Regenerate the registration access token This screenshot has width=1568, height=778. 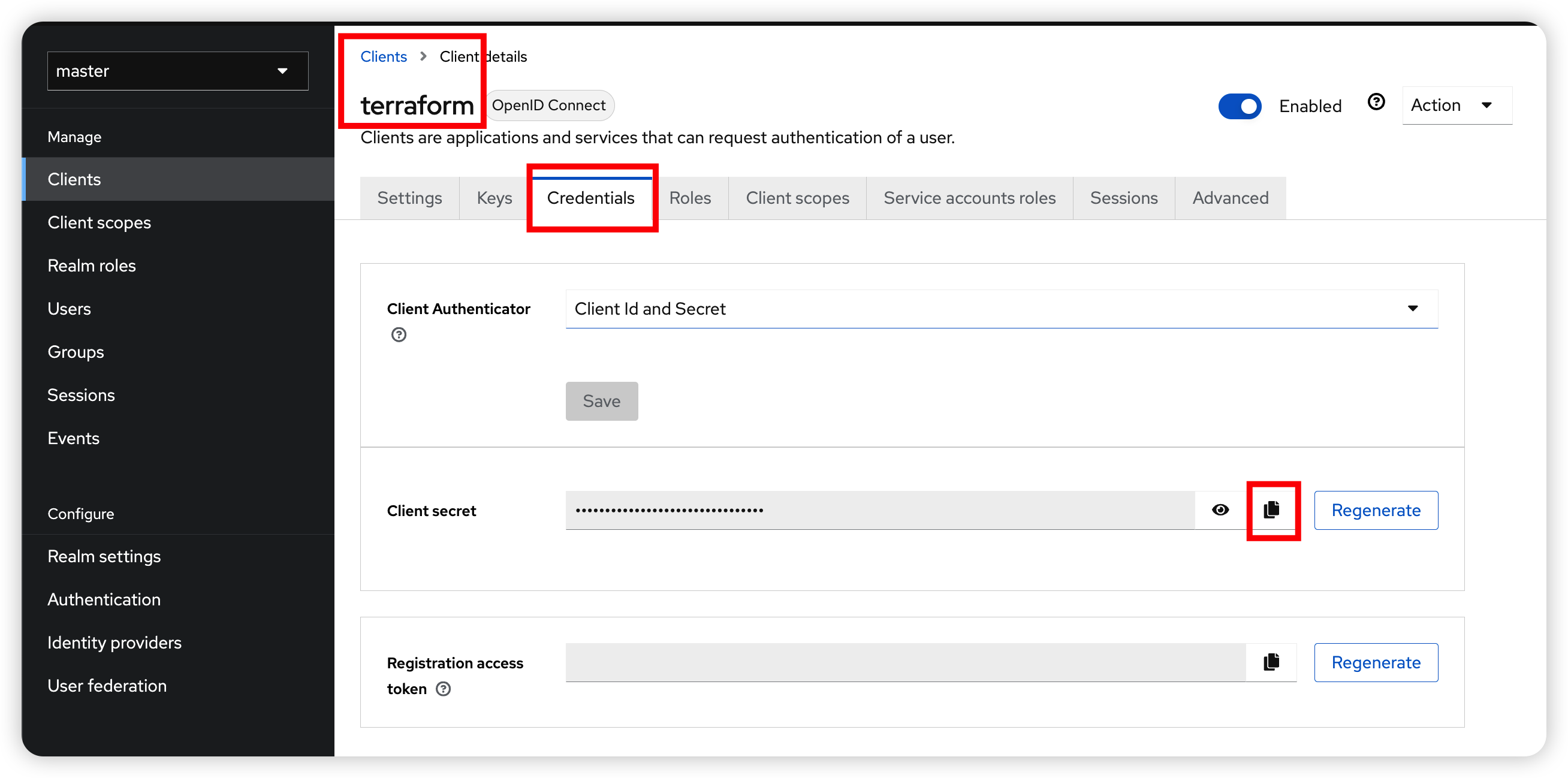pyautogui.click(x=1376, y=662)
